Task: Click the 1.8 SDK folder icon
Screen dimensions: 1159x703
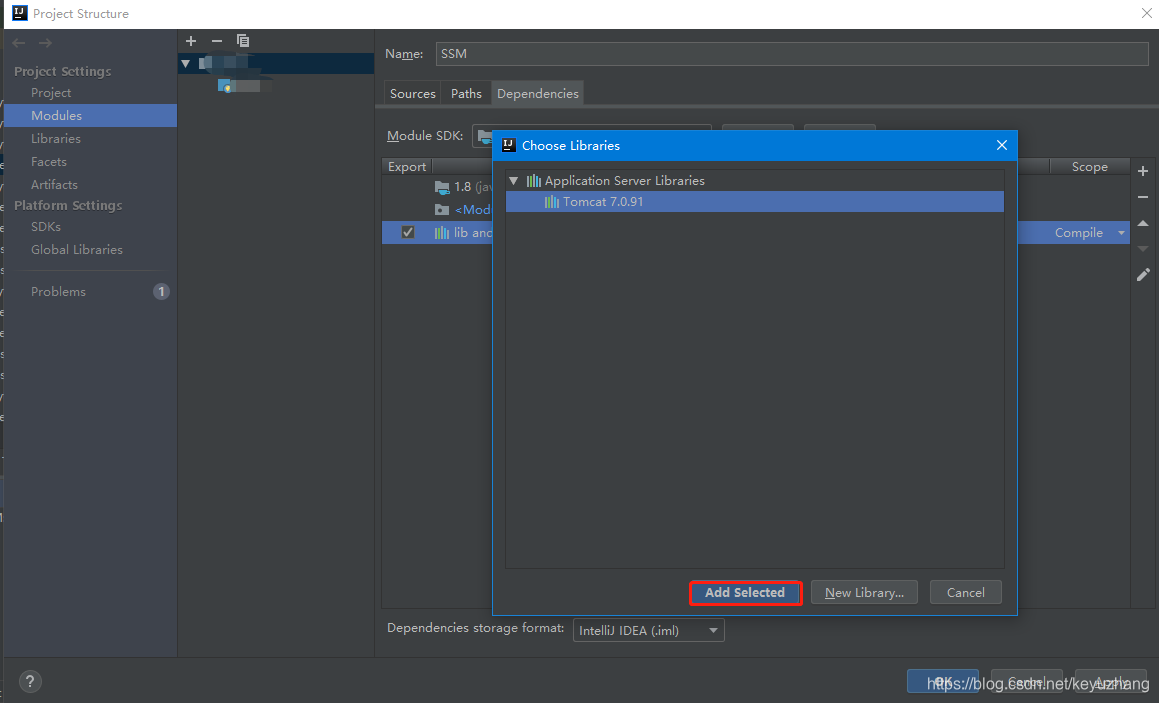Action: click(x=442, y=187)
